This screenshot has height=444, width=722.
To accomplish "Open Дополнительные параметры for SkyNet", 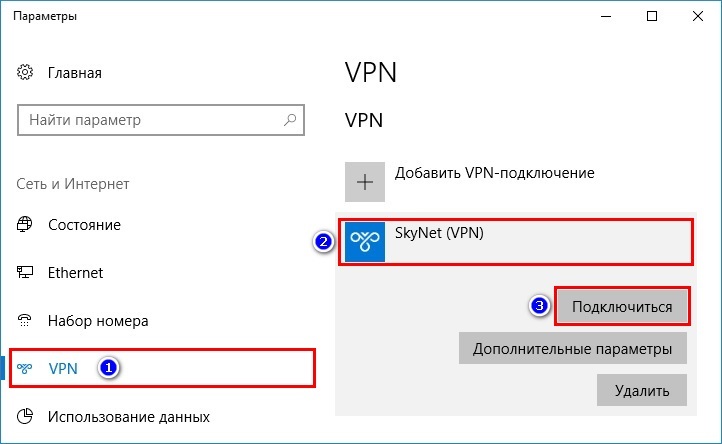I will (573, 348).
